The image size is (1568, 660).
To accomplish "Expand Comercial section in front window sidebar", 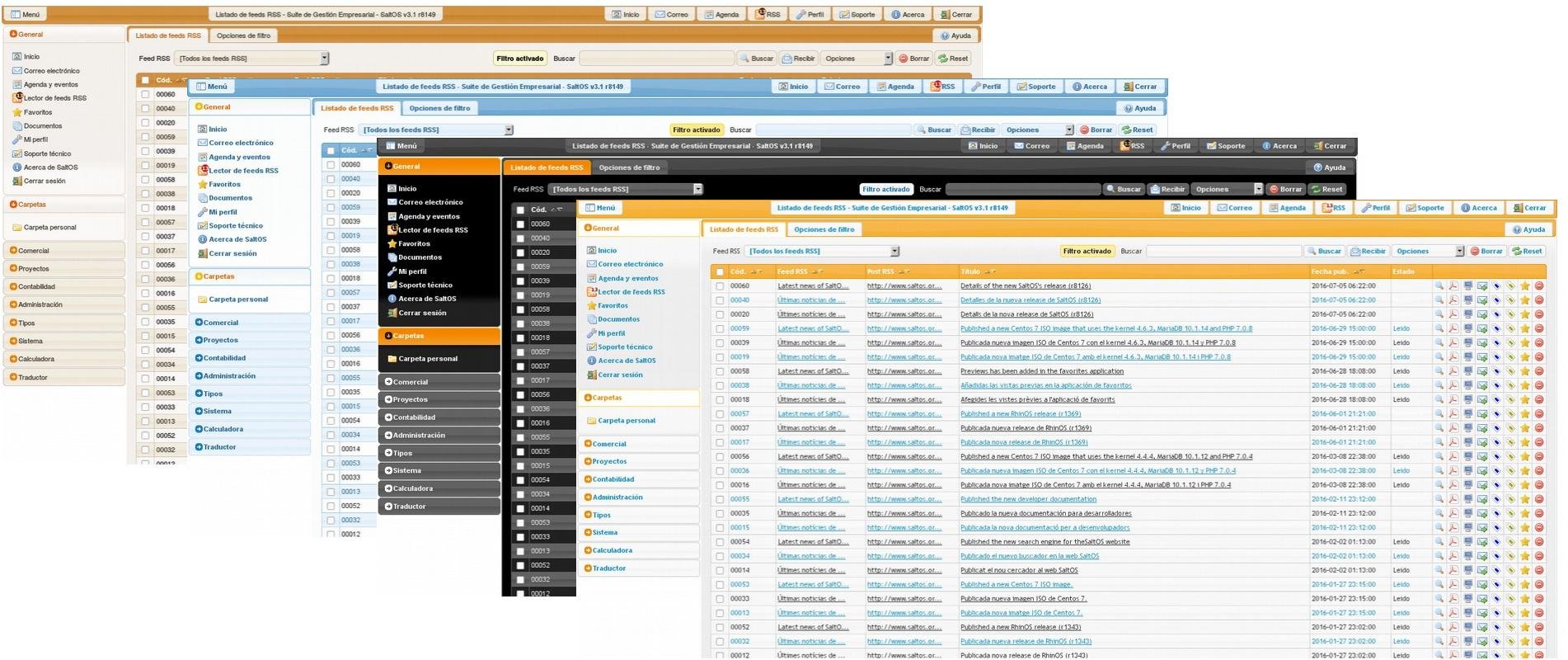I will (x=640, y=444).
